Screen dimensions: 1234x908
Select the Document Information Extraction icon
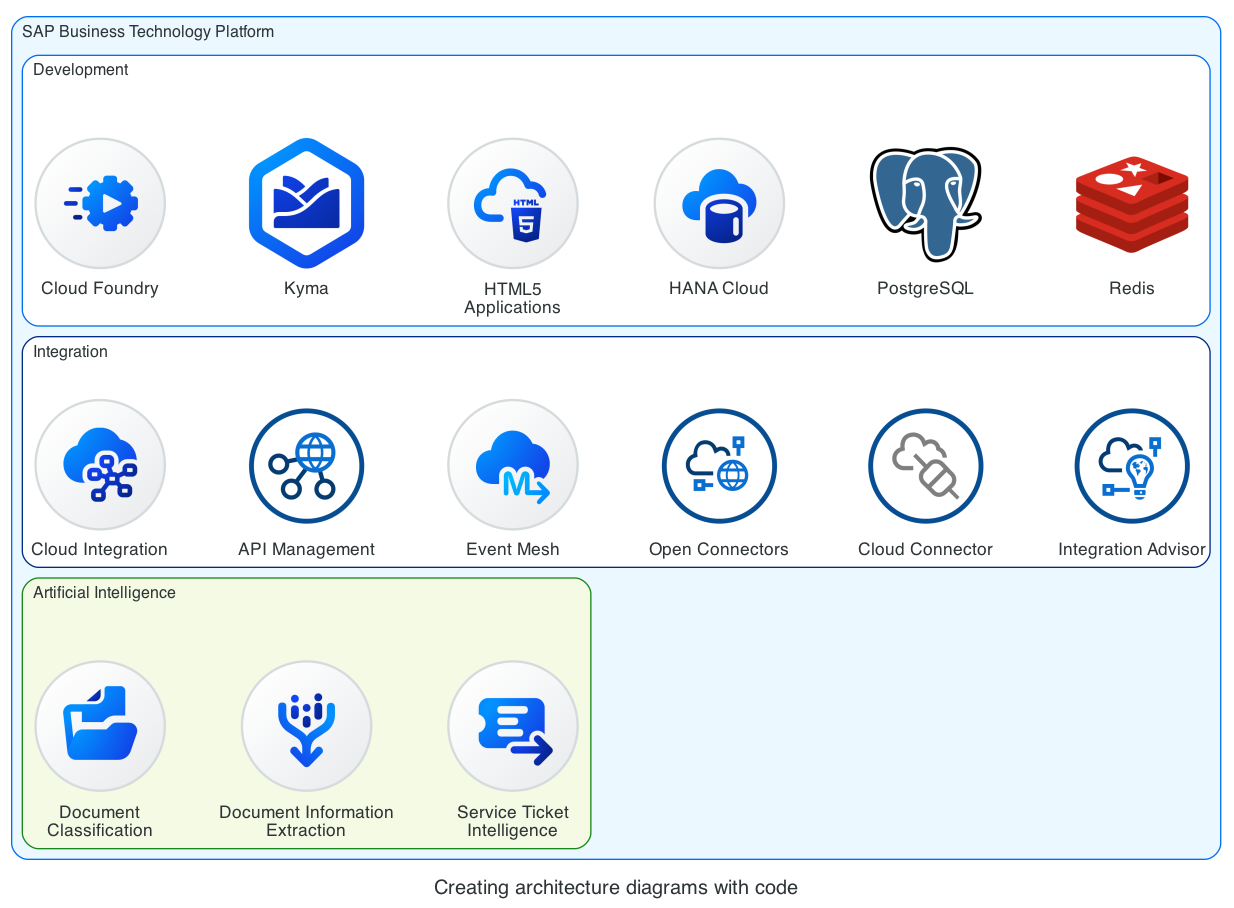[x=306, y=725]
